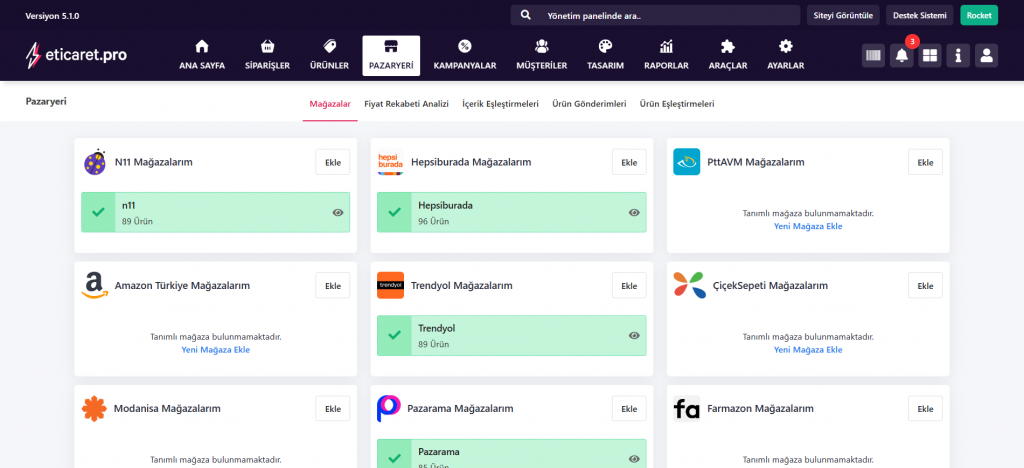Open Siparişler basket icon

tap(267, 46)
